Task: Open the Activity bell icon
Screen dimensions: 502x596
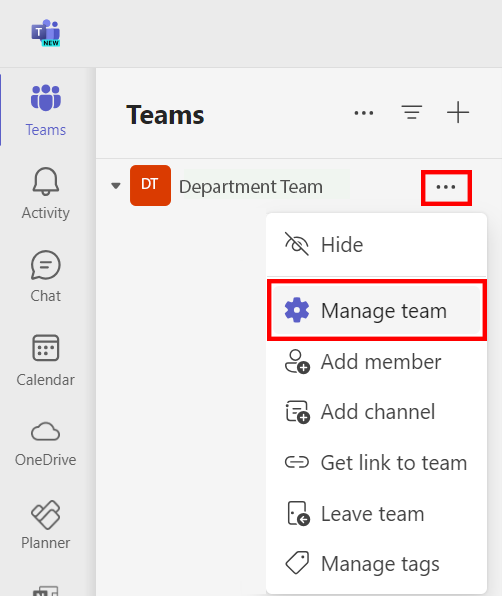Action: pos(46,182)
